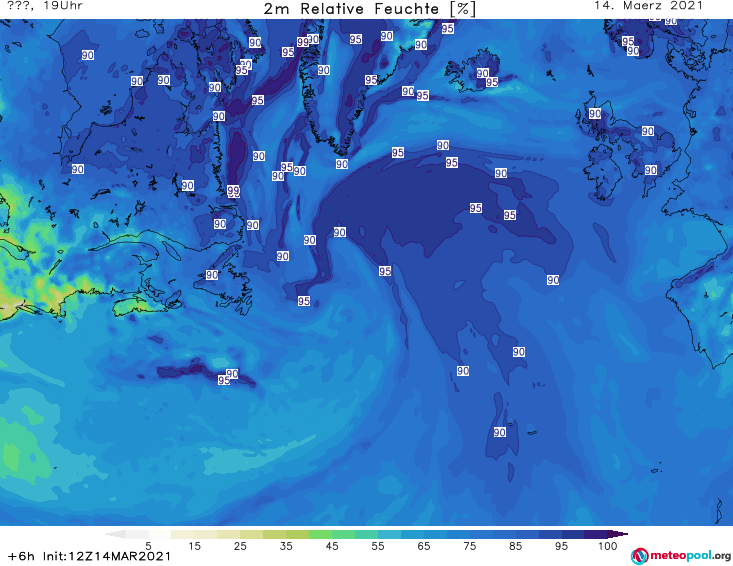733x566 pixels.
Task: Click the colorbar label '35'
Action: [286, 546]
